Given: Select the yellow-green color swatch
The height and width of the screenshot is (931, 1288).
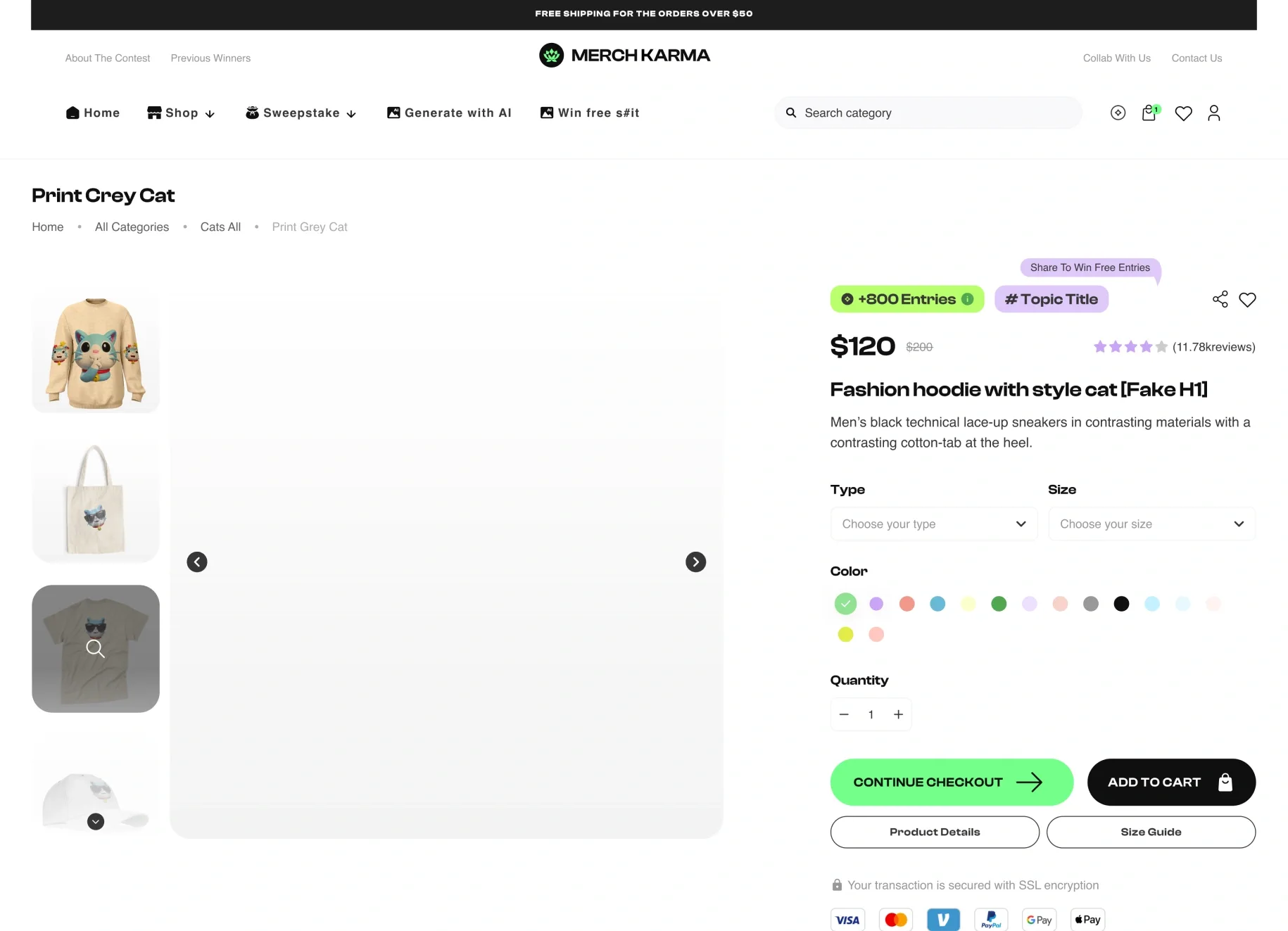Looking at the screenshot, I should (x=845, y=635).
